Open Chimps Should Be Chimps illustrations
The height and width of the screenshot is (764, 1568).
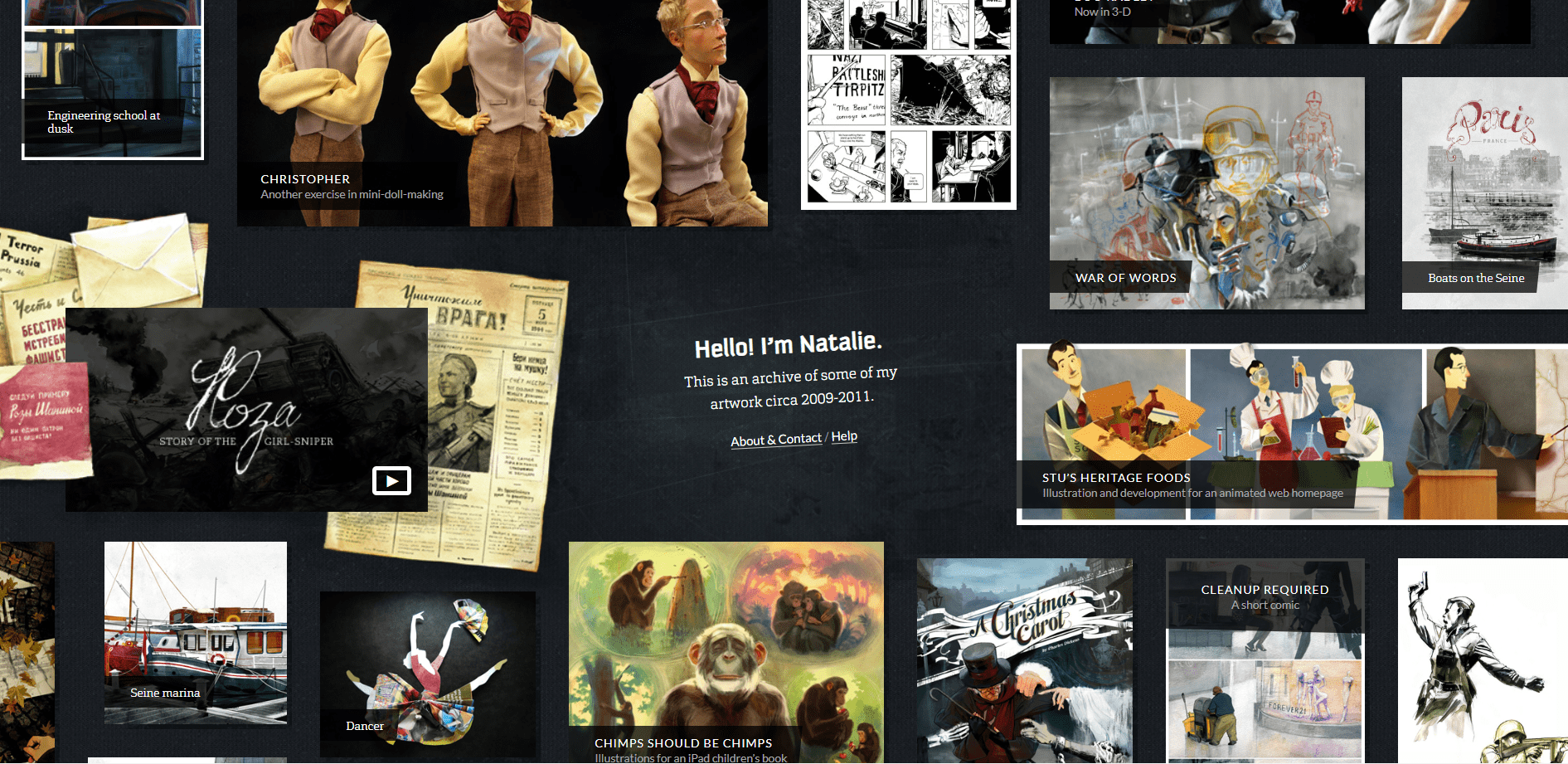coord(726,651)
